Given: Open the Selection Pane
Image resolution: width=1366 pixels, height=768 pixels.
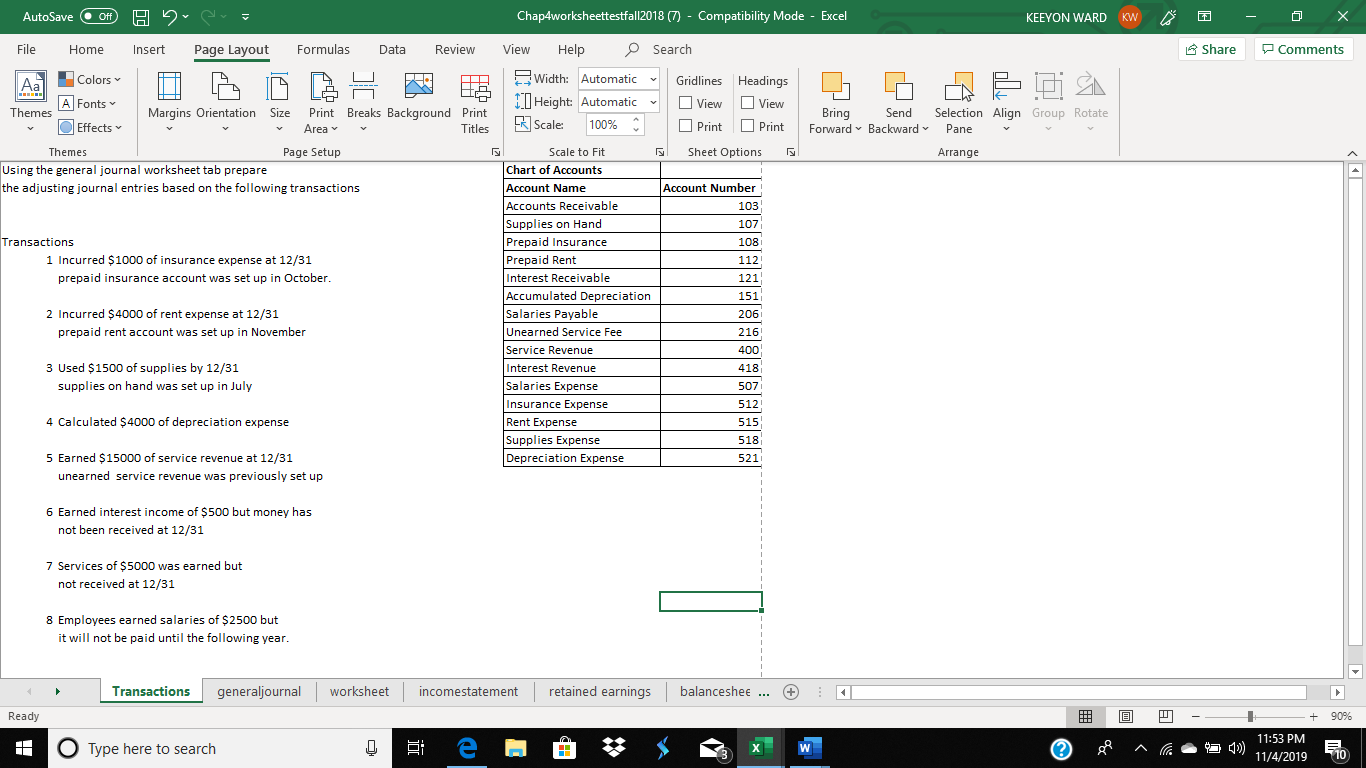Looking at the screenshot, I should (x=959, y=103).
